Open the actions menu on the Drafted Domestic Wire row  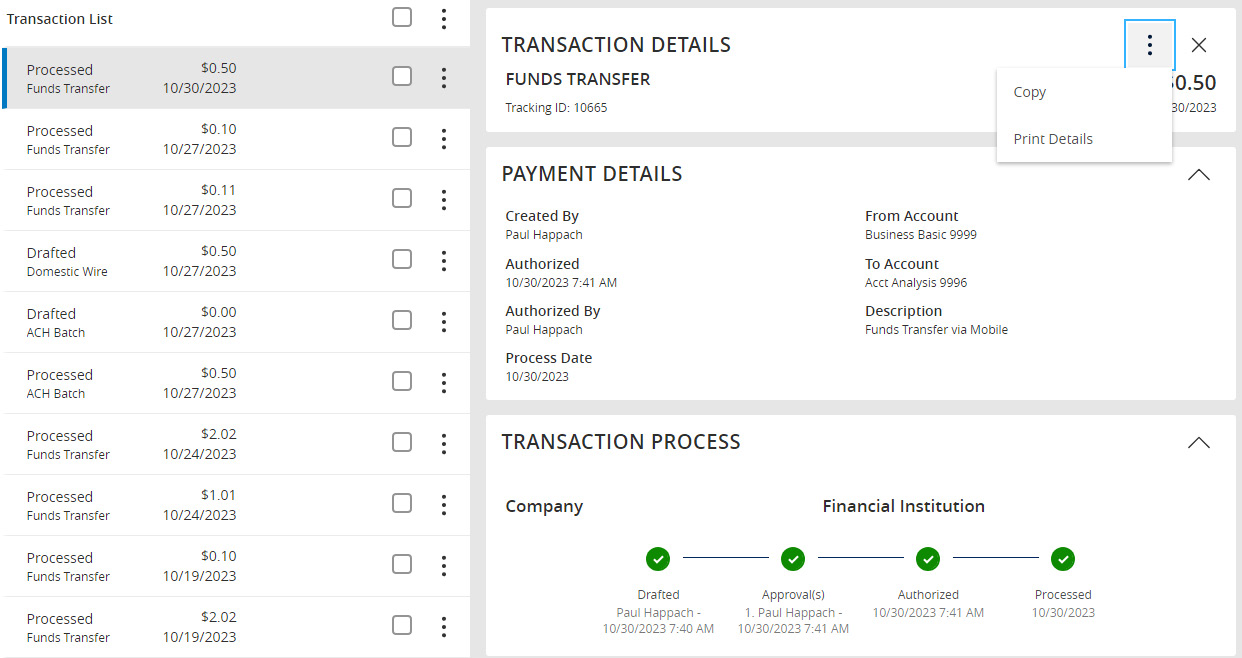click(x=443, y=260)
